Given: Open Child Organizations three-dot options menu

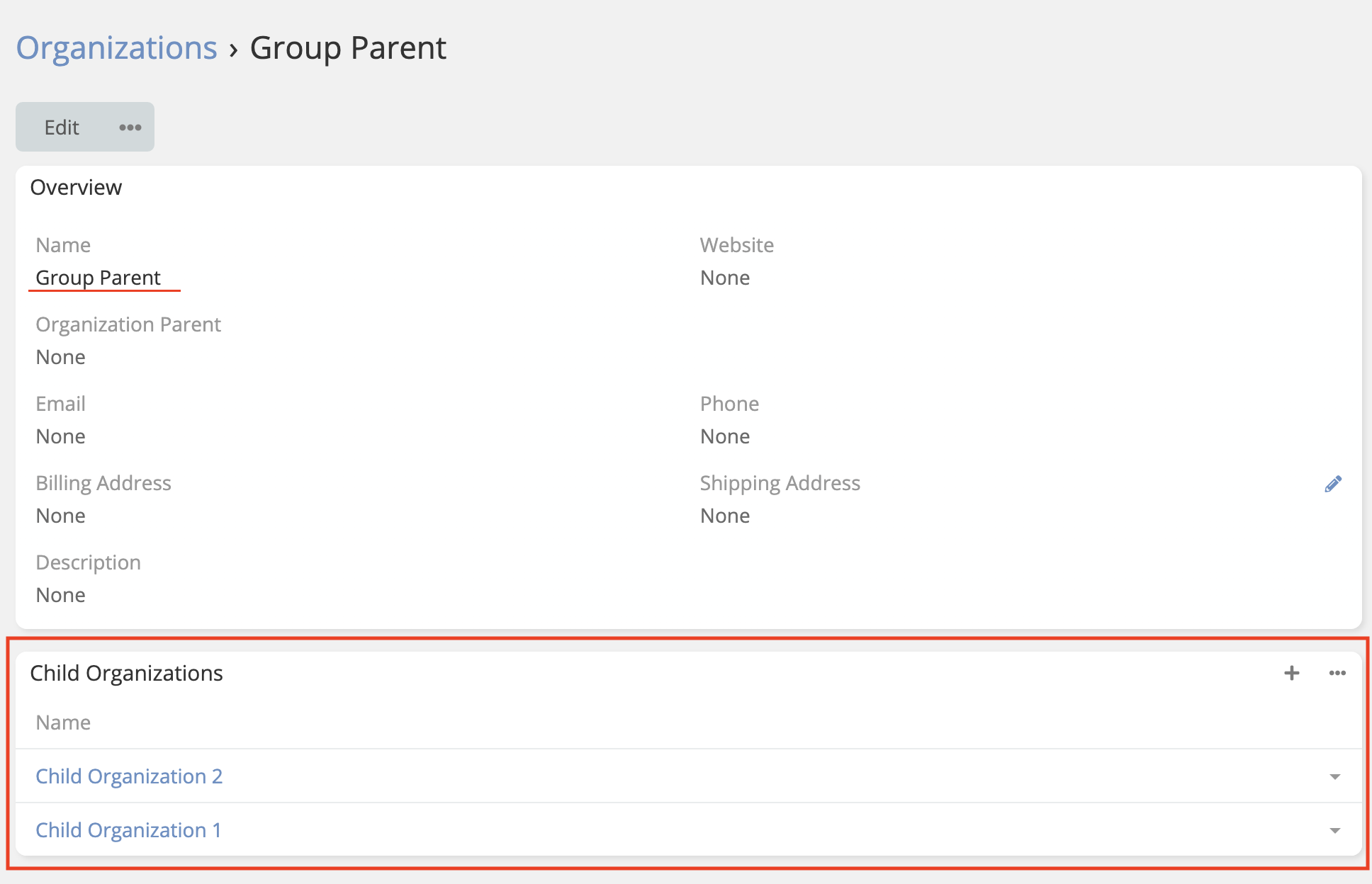Looking at the screenshot, I should click(x=1337, y=673).
